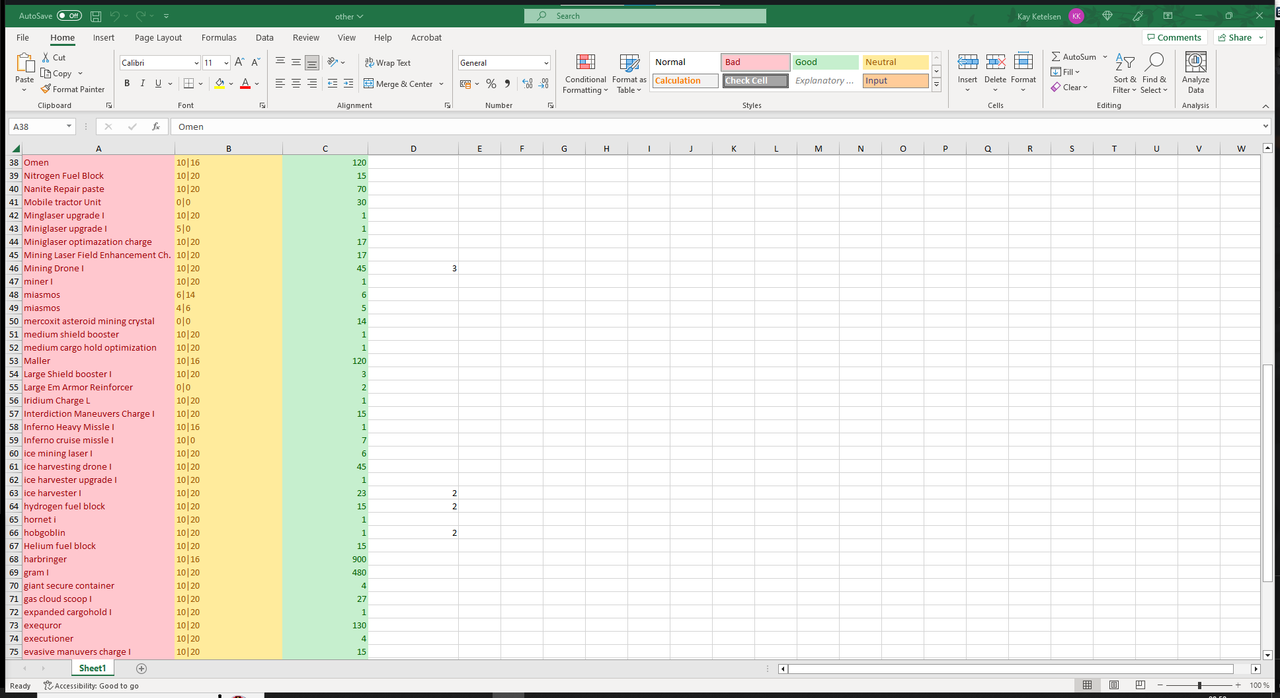This screenshot has height=698, width=1280.
Task: Open Sort & Filter menu
Action: point(1125,72)
